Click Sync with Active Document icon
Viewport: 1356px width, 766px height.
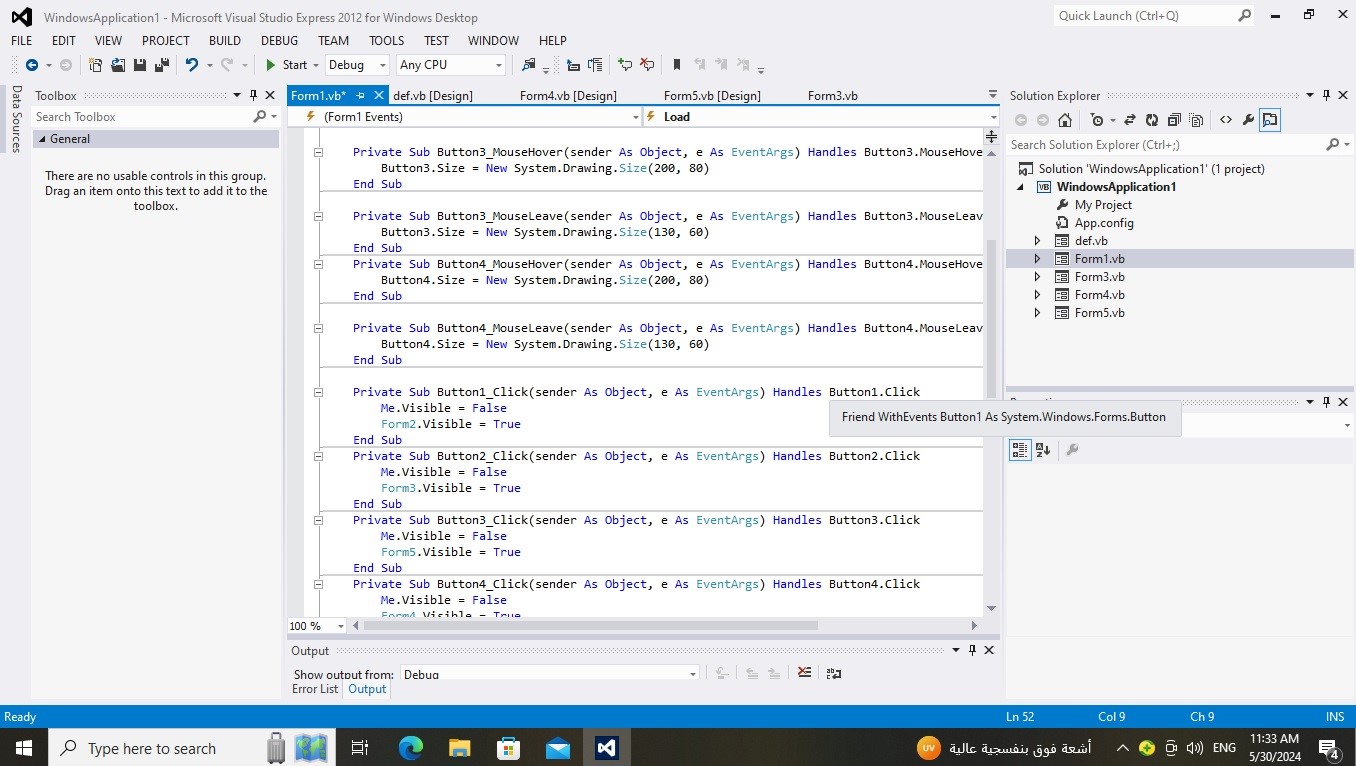click(1130, 120)
